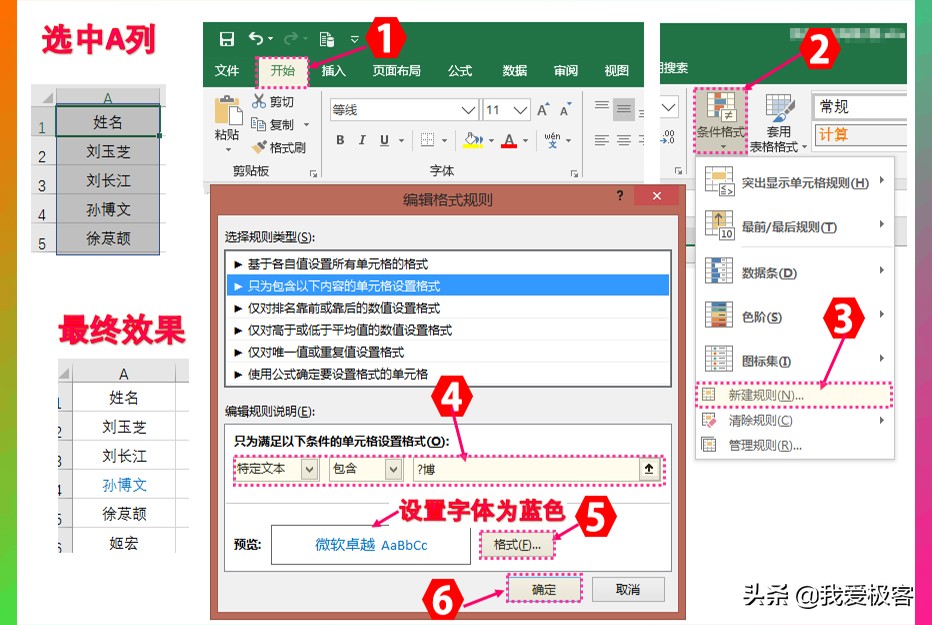The height and width of the screenshot is (625, 932).
Task: Switch to the 审阅 (Review) tab
Action: click(x=566, y=71)
